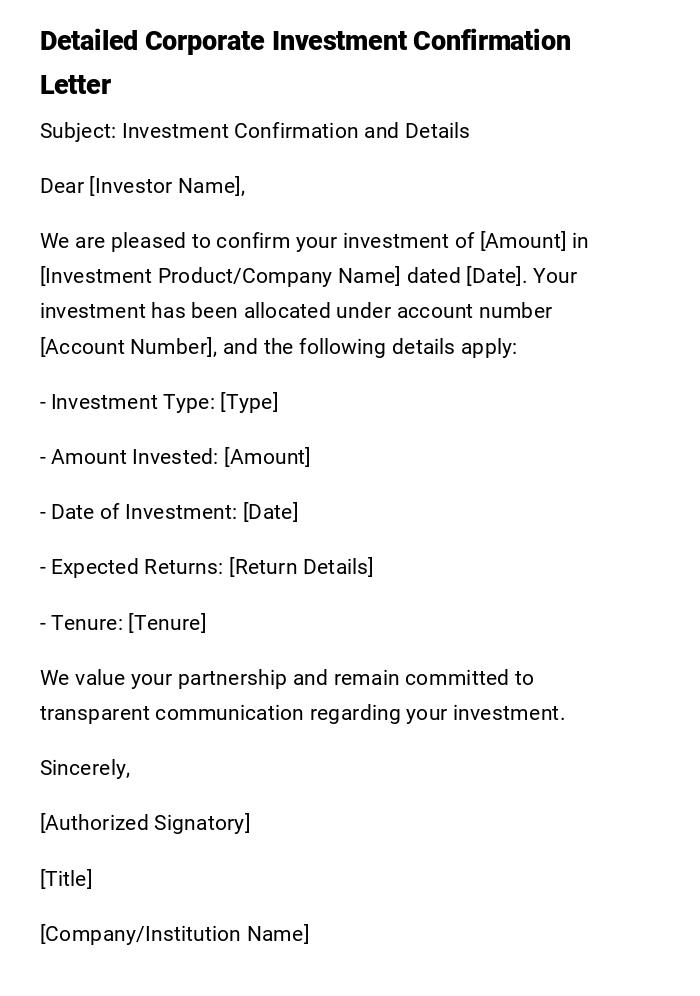Click the [Authorized Signatory] placeholder
This screenshot has width=700, height=996.
click(x=145, y=823)
